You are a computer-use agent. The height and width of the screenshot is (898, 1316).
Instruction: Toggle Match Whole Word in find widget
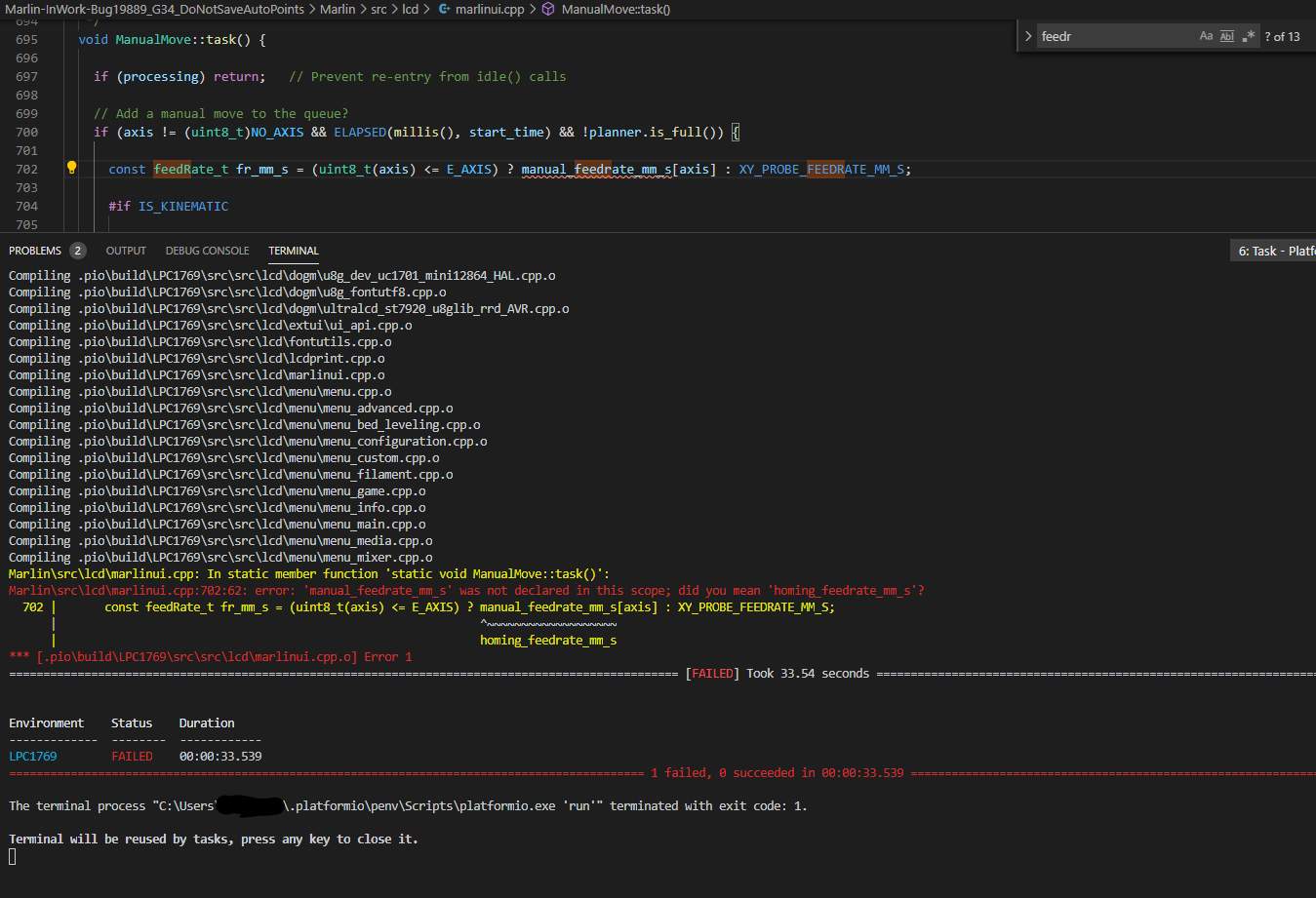pos(1227,36)
